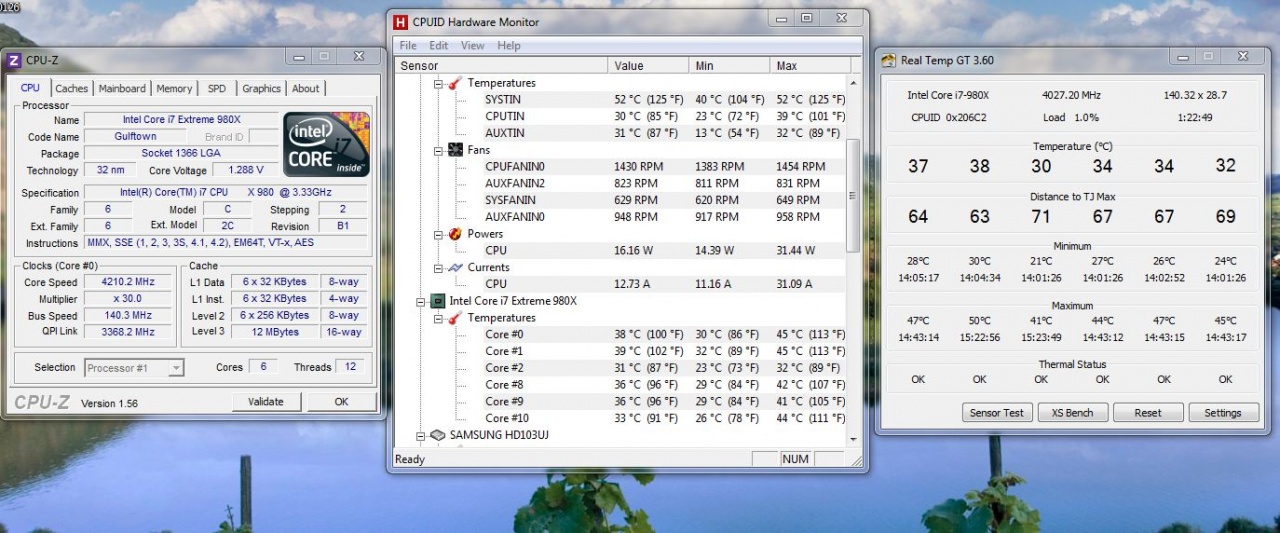Screen dimensions: 1280x533
Task: Click the NUM indicator in the status bar
Action: click(796, 460)
